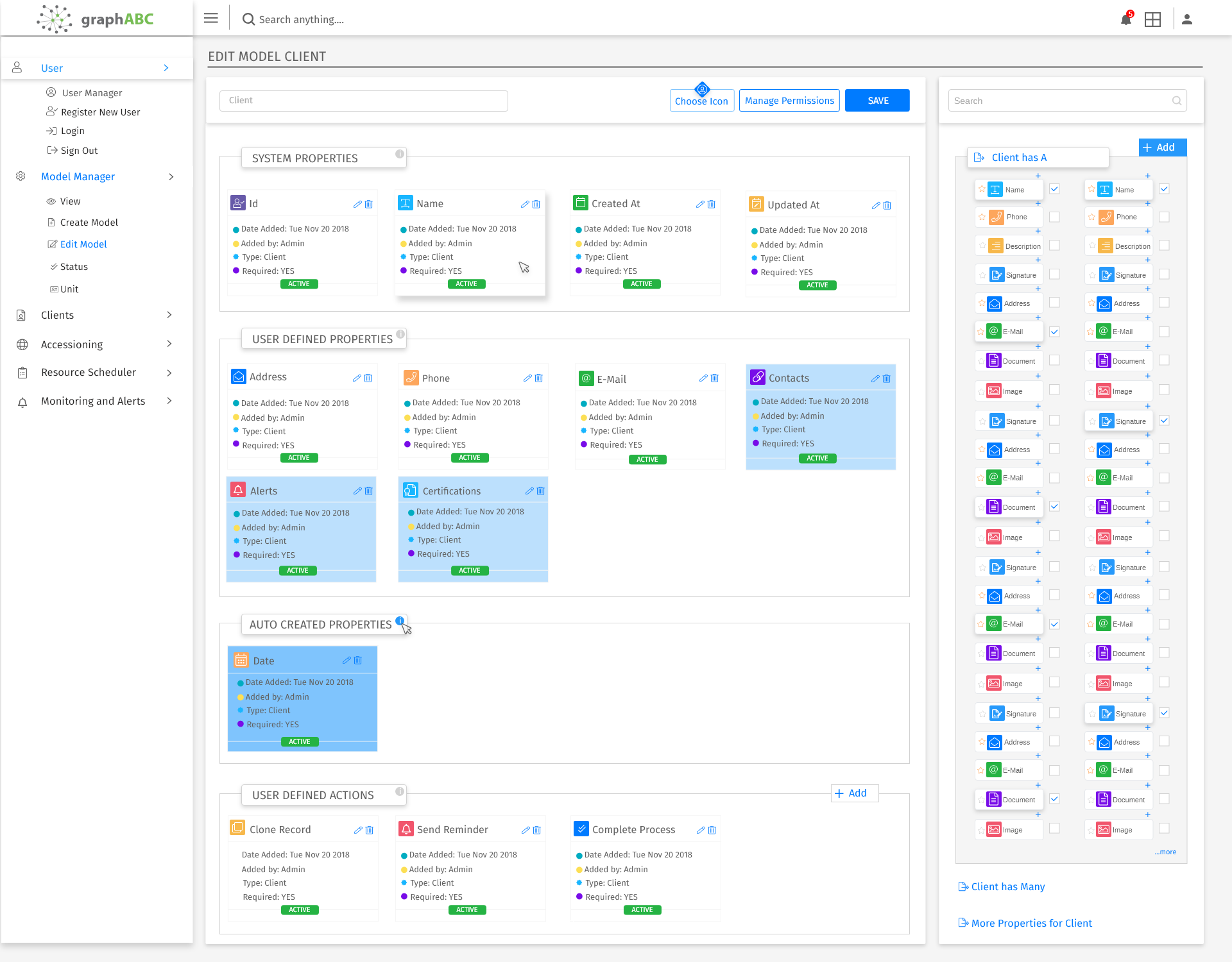Open User Manager in sidebar
Screen dimensions: 1232x962
pos(84,93)
